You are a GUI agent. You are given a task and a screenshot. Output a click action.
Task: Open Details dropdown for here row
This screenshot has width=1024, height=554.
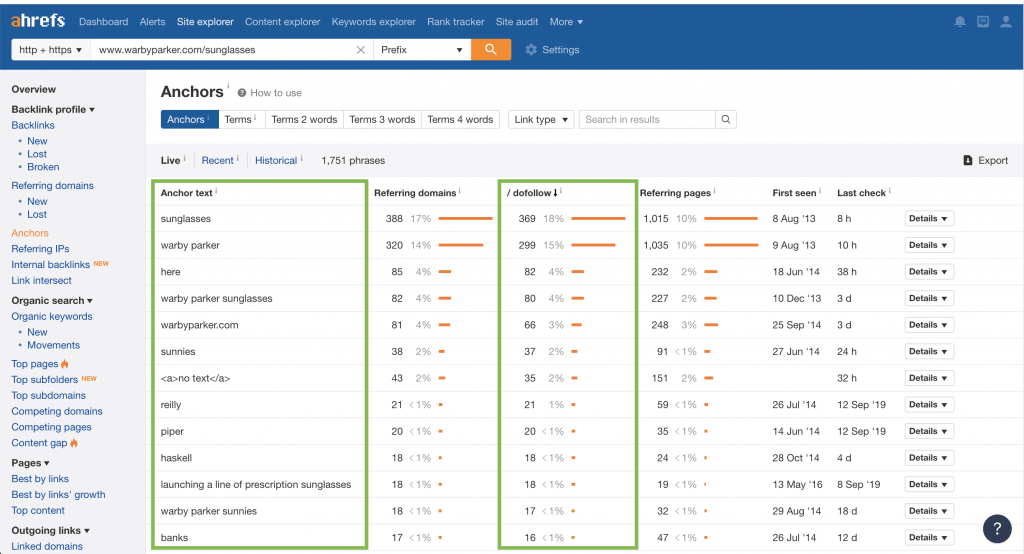[929, 272]
